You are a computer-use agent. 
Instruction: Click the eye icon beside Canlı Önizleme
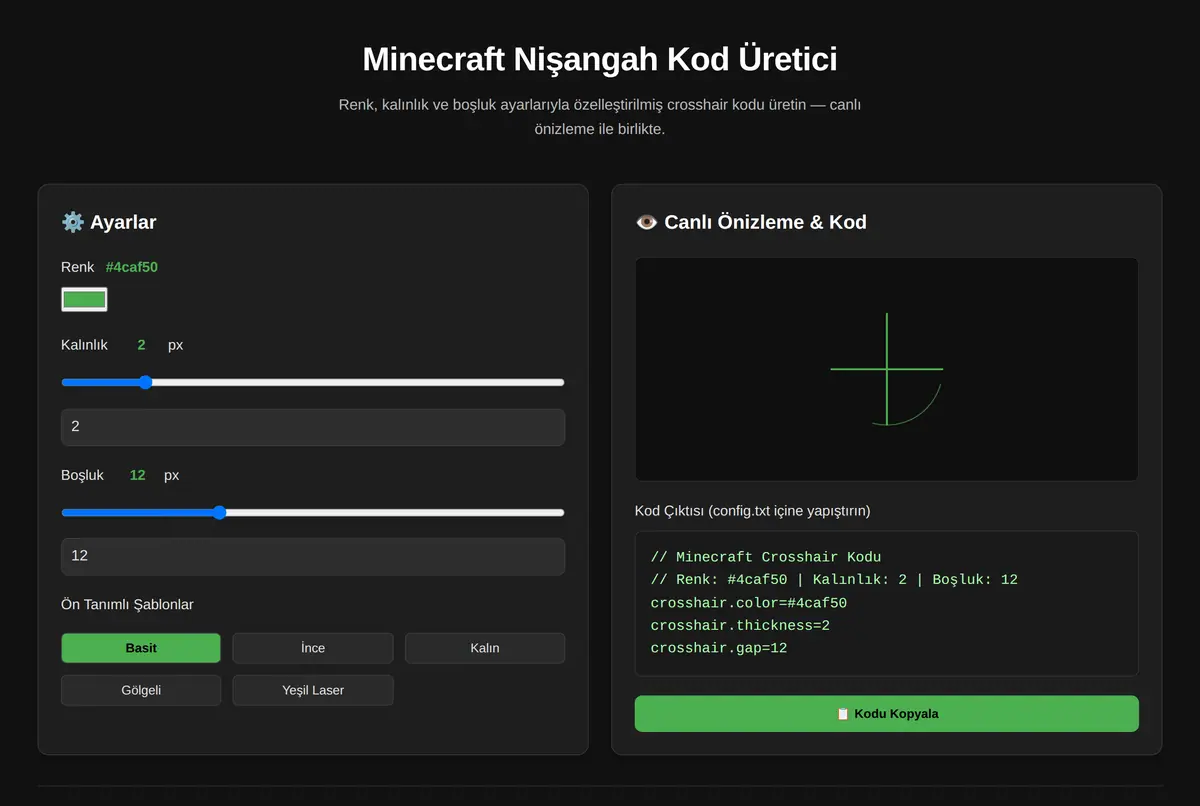point(647,222)
